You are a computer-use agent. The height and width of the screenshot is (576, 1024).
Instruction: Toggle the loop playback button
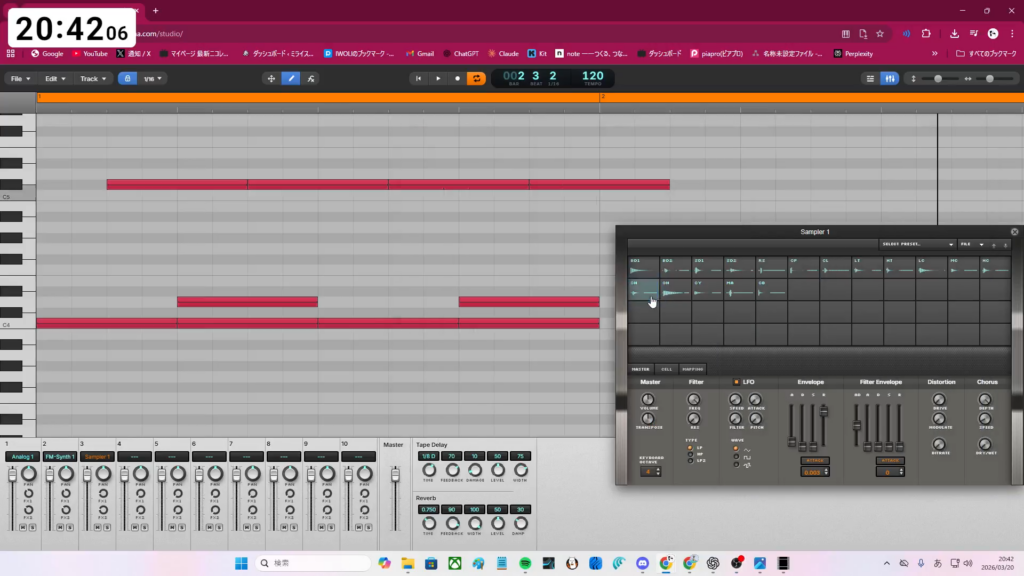pyautogui.click(x=476, y=78)
